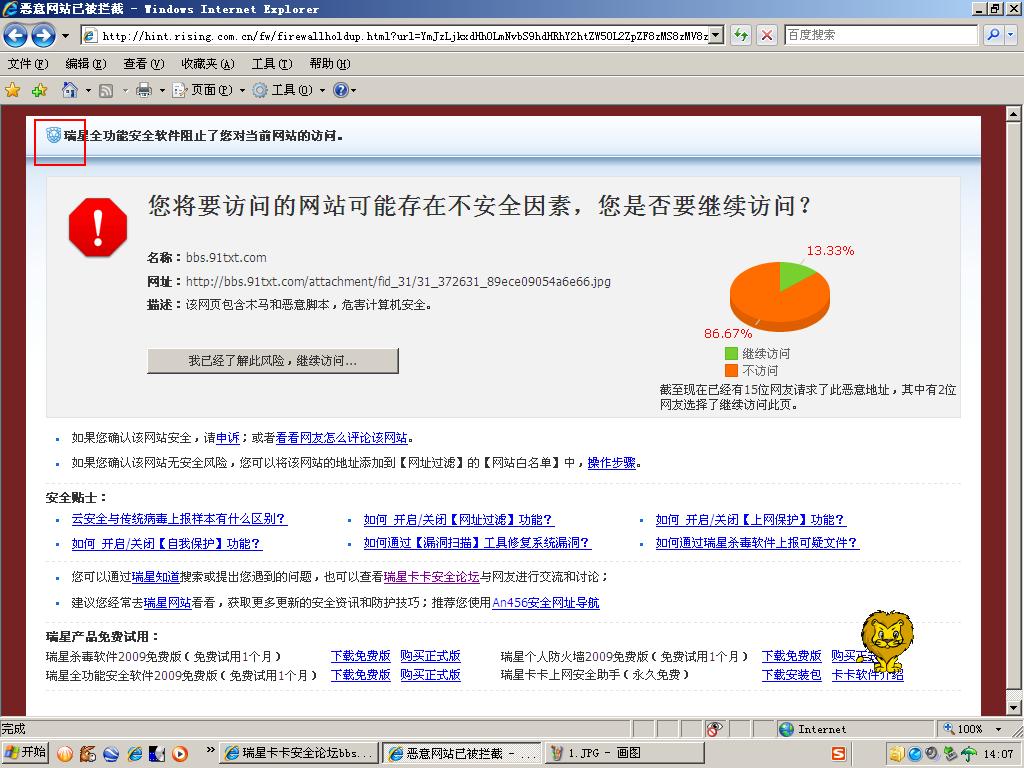This screenshot has height=768, width=1024.
Task: Click the Sogou S input method icon
Action: [x=839, y=754]
